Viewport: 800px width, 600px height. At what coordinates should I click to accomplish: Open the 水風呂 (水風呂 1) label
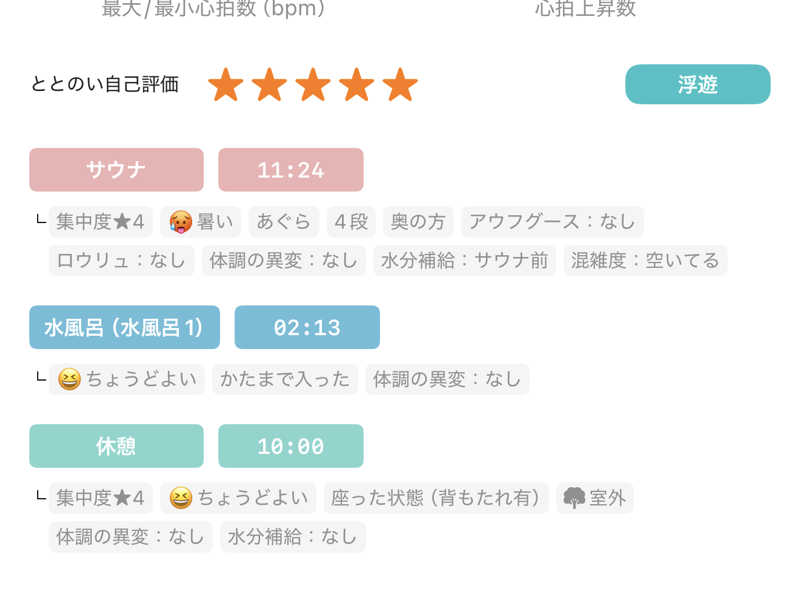(124, 327)
